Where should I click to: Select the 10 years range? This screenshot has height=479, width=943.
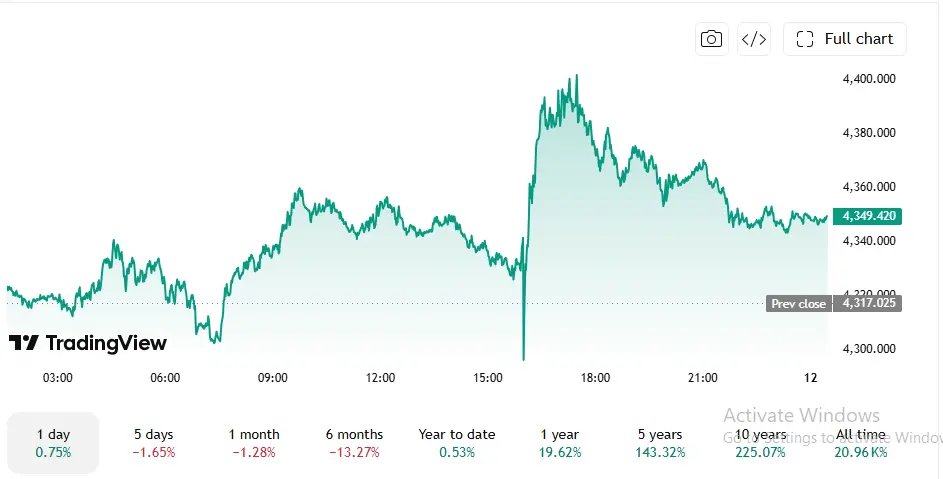[x=760, y=443]
